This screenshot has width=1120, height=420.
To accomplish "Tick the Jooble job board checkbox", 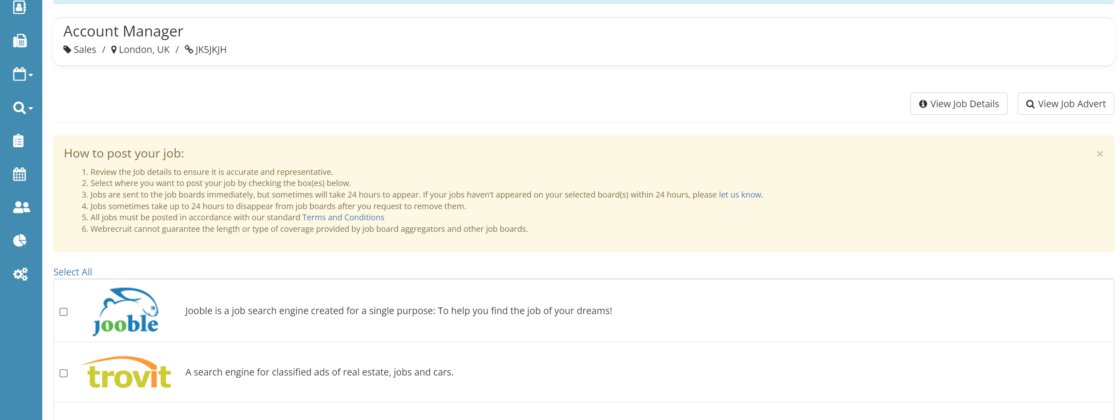I will point(64,312).
